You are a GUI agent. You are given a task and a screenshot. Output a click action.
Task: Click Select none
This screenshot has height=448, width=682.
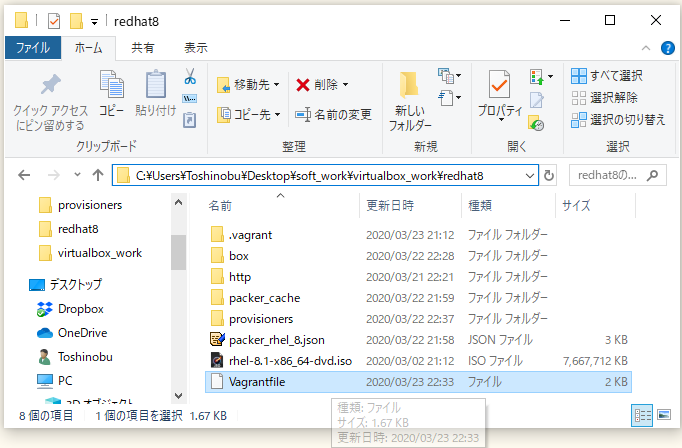605,97
